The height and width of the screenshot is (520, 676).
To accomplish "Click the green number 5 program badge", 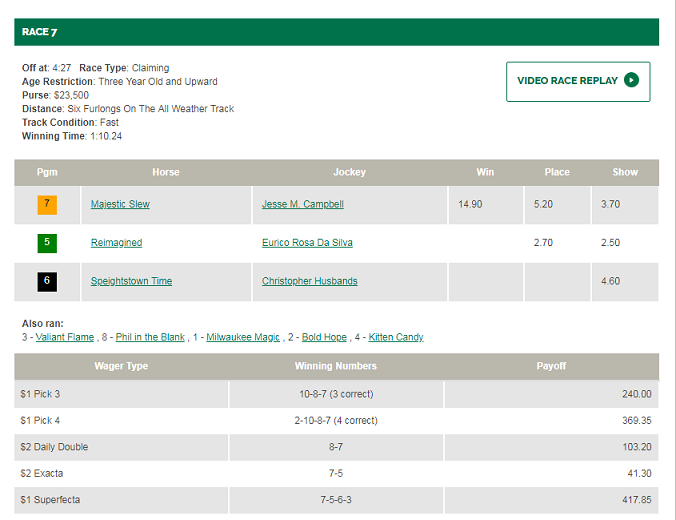I will click(x=47, y=243).
